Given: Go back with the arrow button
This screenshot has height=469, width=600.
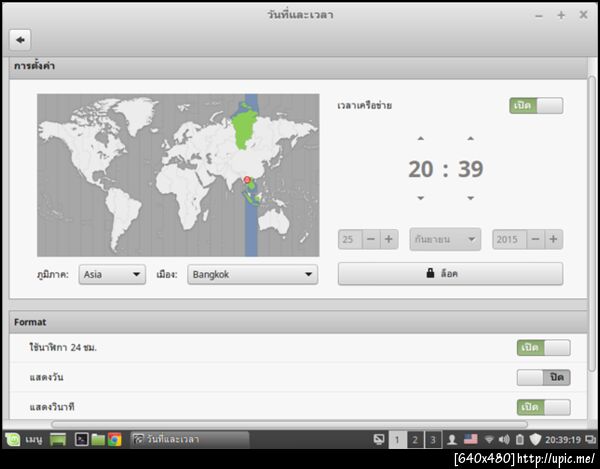Looking at the screenshot, I should [20, 40].
